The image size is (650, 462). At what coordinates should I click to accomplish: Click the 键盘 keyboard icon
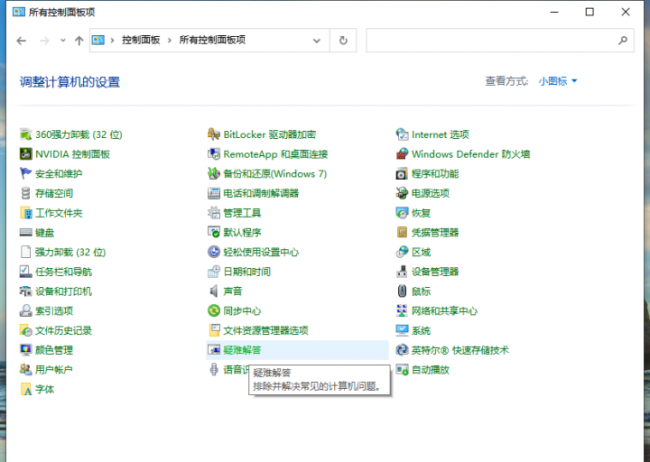pos(26,232)
